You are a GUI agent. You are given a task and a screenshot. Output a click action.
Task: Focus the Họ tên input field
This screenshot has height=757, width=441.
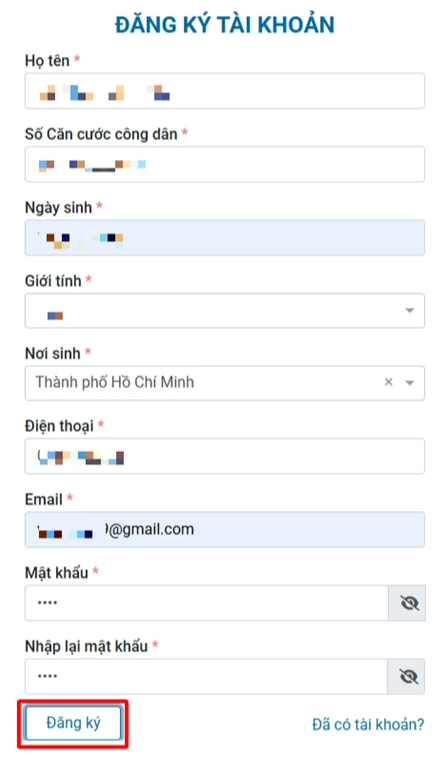(x=225, y=91)
